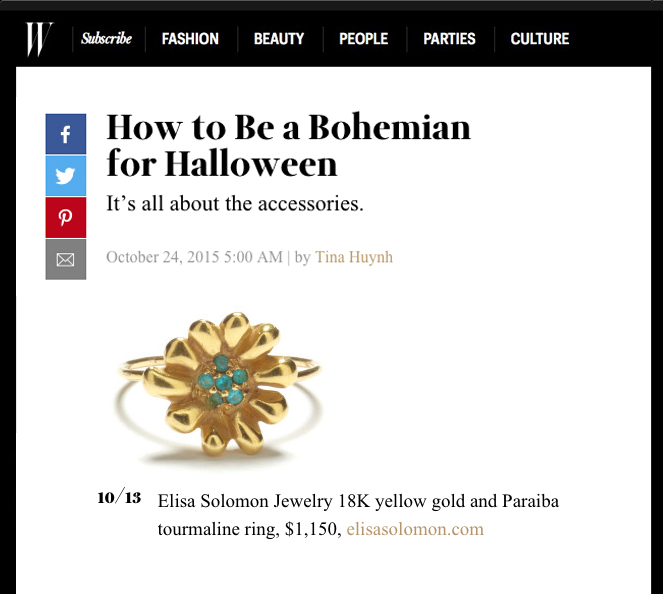
Task: Click the ring price $1,150 text
Action: [x=308, y=529]
